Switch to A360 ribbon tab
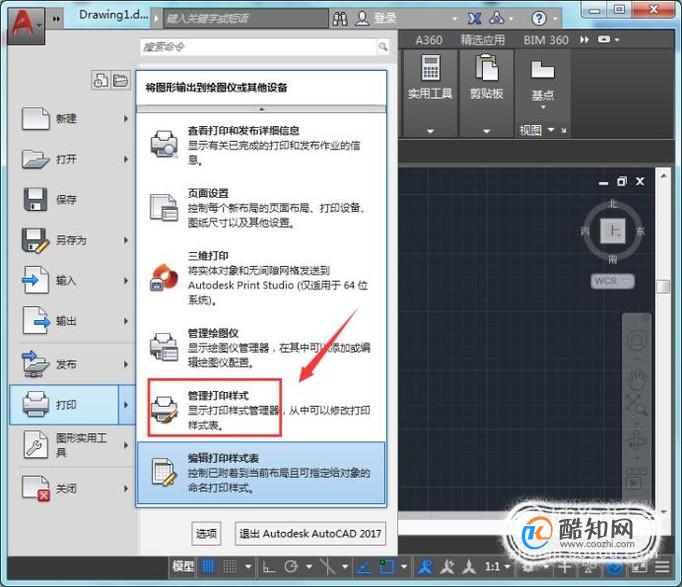 [429, 40]
